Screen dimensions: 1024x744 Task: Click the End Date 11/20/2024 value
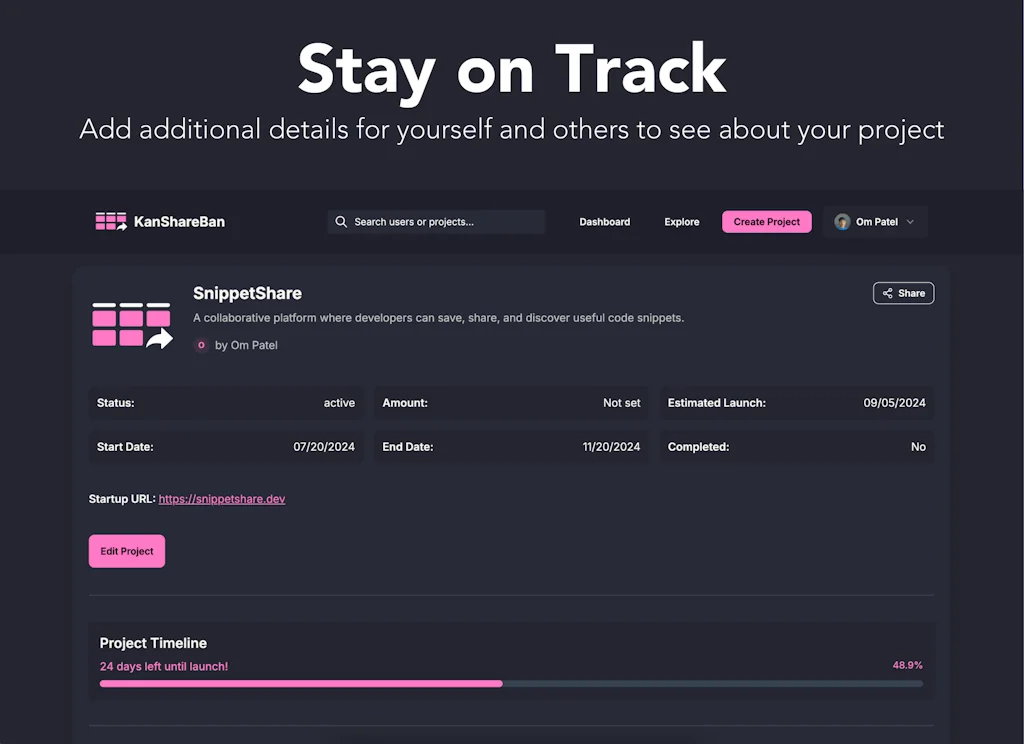point(611,447)
